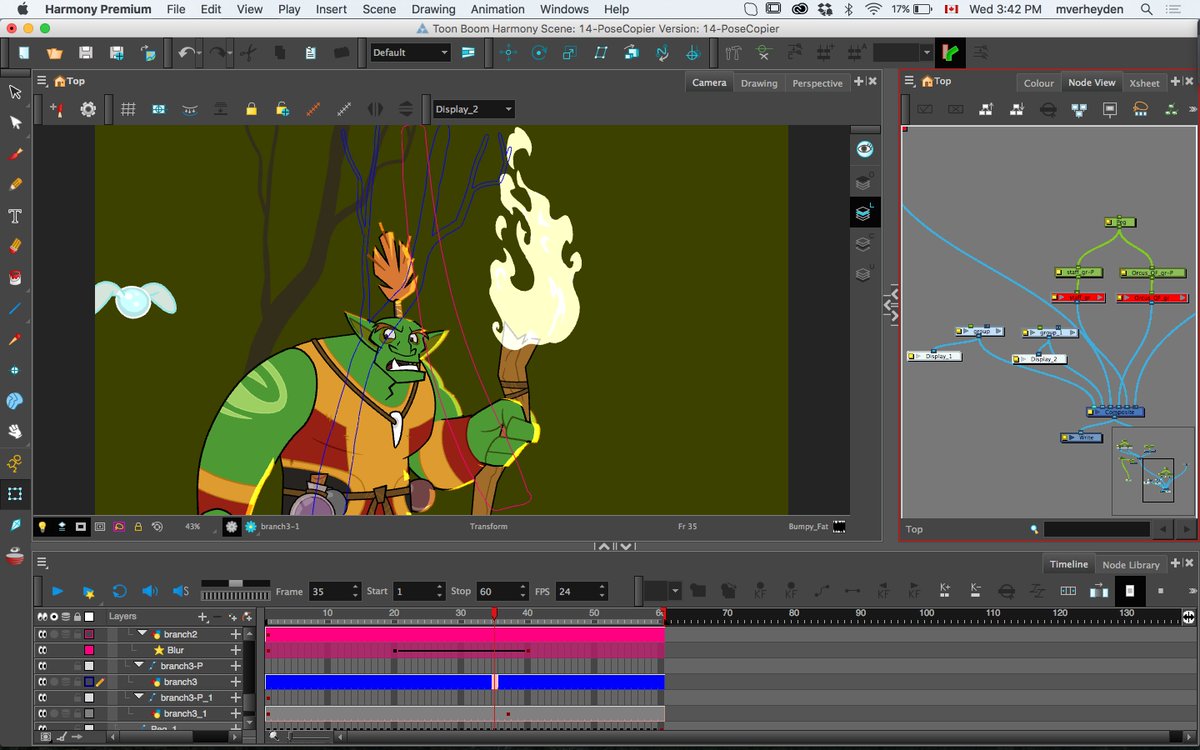Click the Rotate tool icon
Screen dimensions: 1200x750
click(x=539, y=52)
